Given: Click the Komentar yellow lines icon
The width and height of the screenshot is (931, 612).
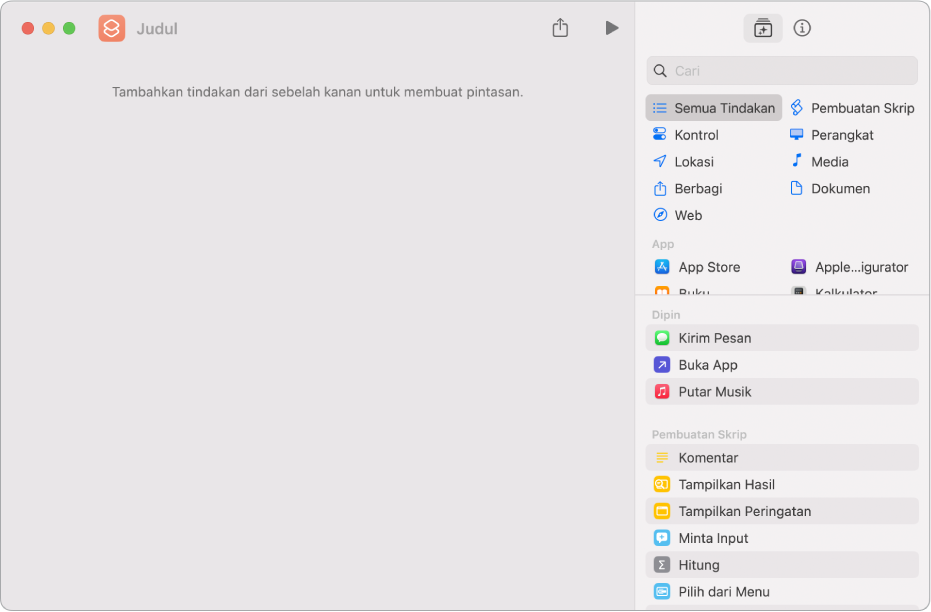Looking at the screenshot, I should pyautogui.click(x=662, y=457).
